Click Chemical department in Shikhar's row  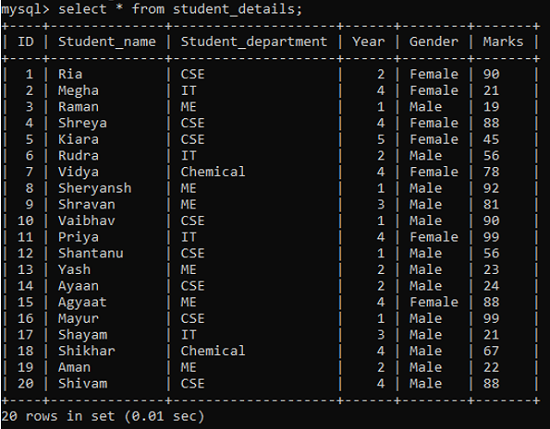point(213,351)
